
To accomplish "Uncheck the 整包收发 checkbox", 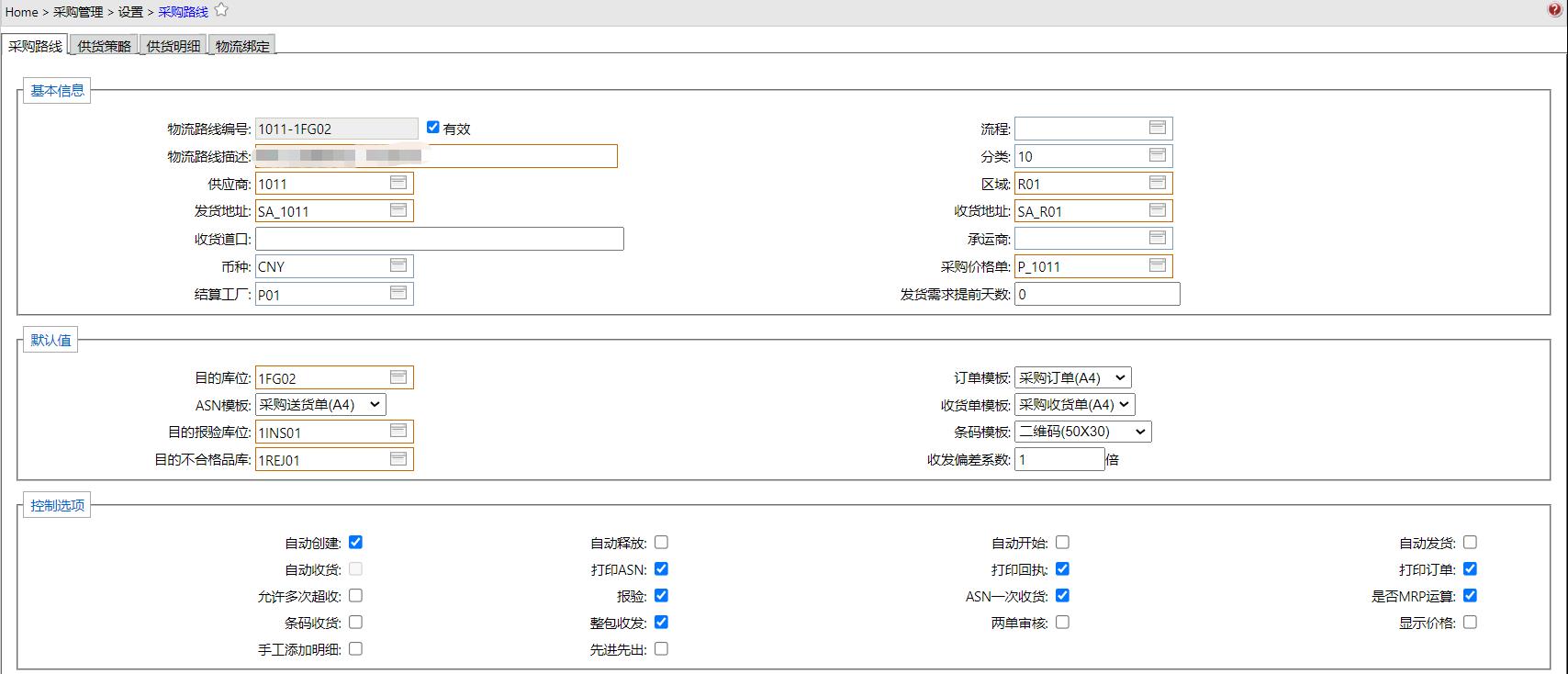I will (x=661, y=622).
